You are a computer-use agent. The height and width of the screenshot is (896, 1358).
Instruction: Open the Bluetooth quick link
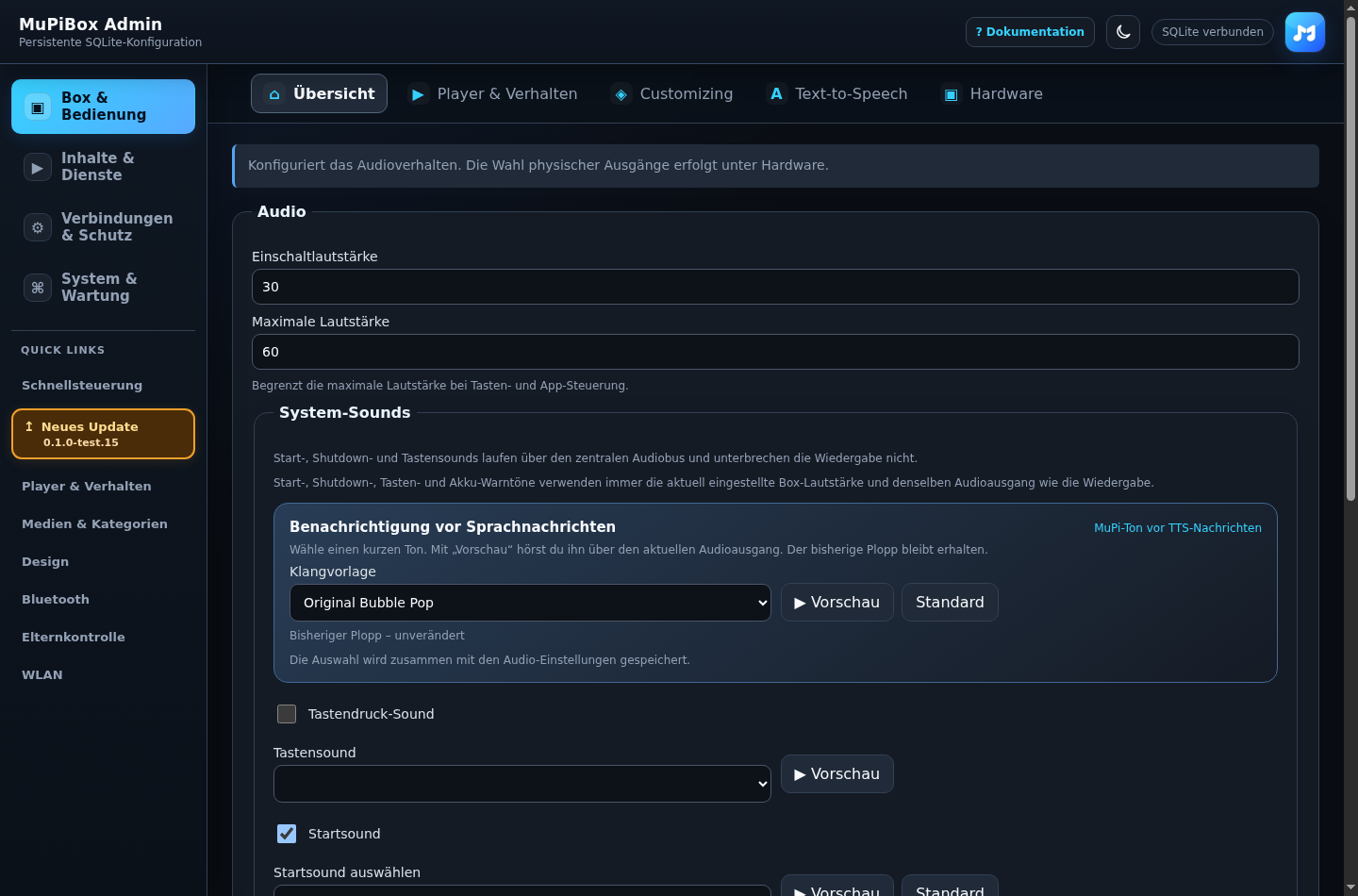pos(103,600)
